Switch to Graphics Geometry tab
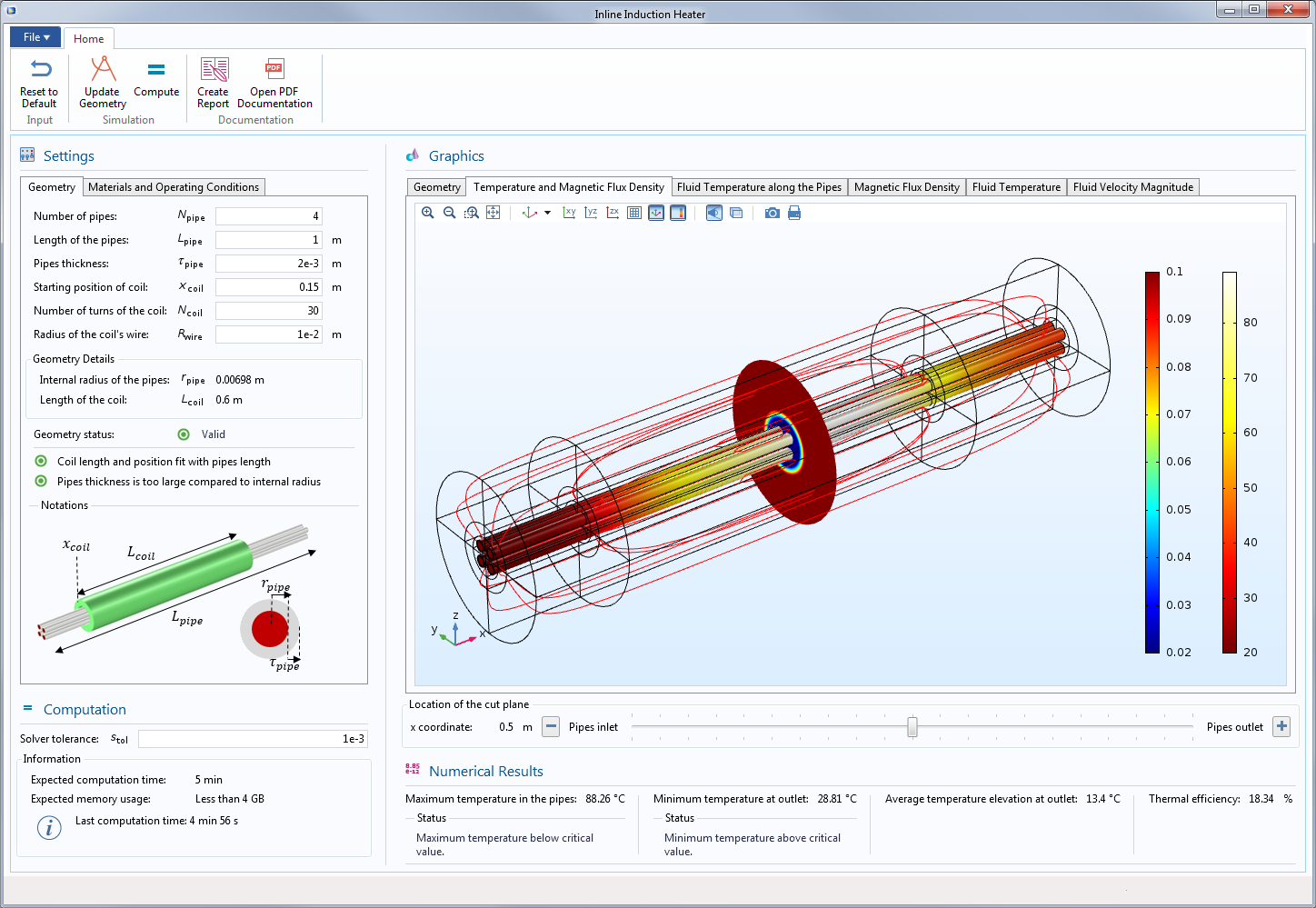1316x908 pixels. 437,187
